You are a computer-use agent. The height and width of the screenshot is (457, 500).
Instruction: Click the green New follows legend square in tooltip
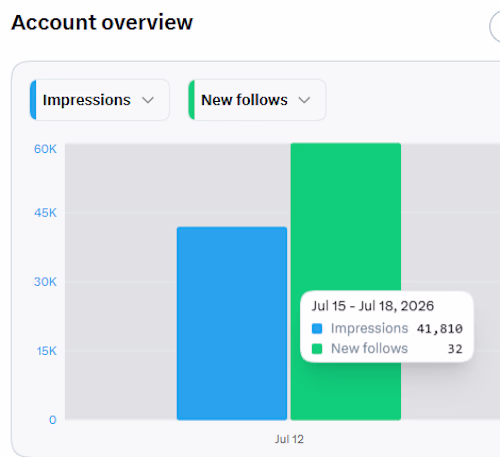(x=317, y=349)
